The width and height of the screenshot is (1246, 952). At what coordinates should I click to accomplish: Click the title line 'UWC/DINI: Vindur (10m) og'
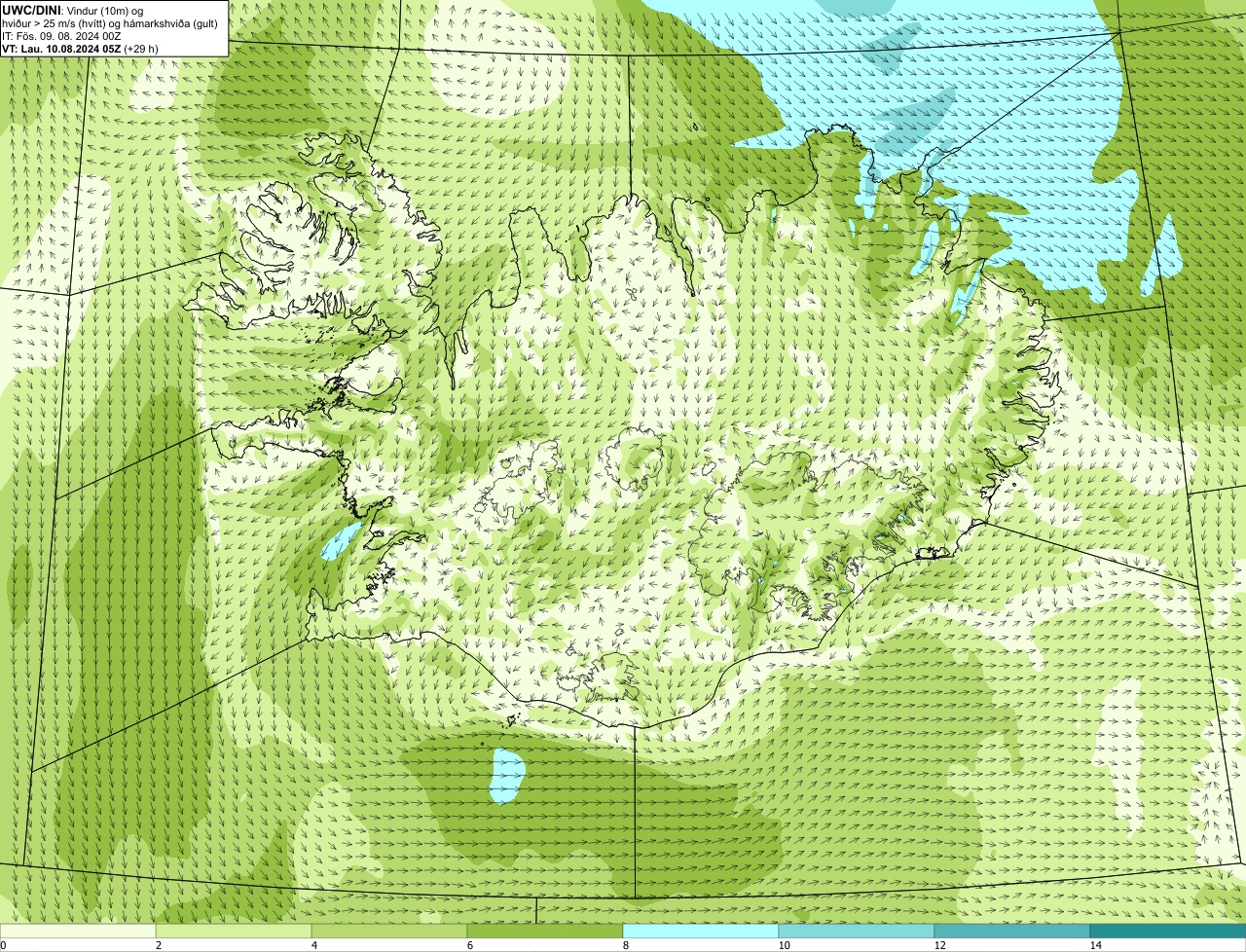pyautogui.click(x=72, y=10)
